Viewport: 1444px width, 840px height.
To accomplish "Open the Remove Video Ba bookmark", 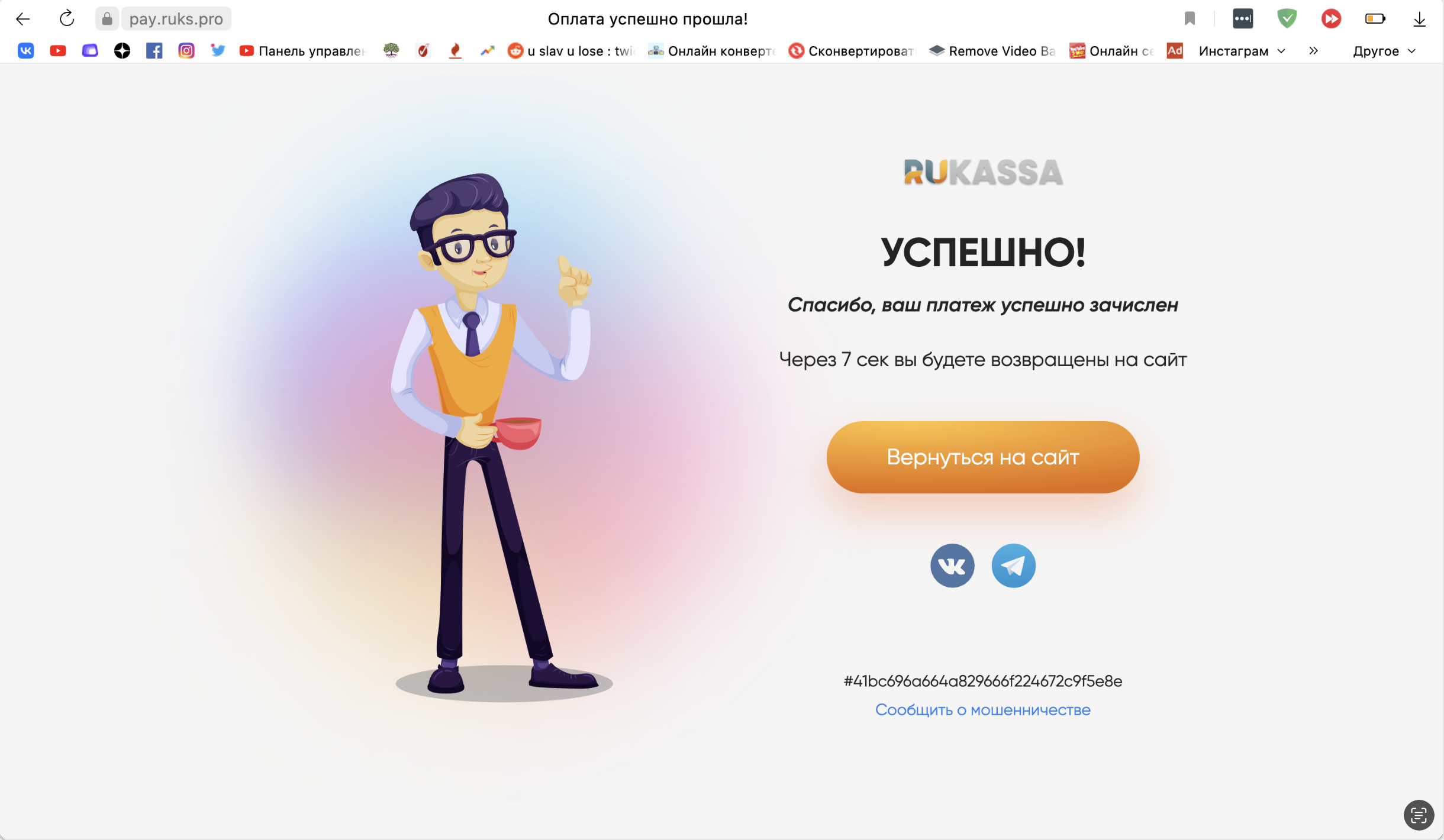I will (992, 51).
